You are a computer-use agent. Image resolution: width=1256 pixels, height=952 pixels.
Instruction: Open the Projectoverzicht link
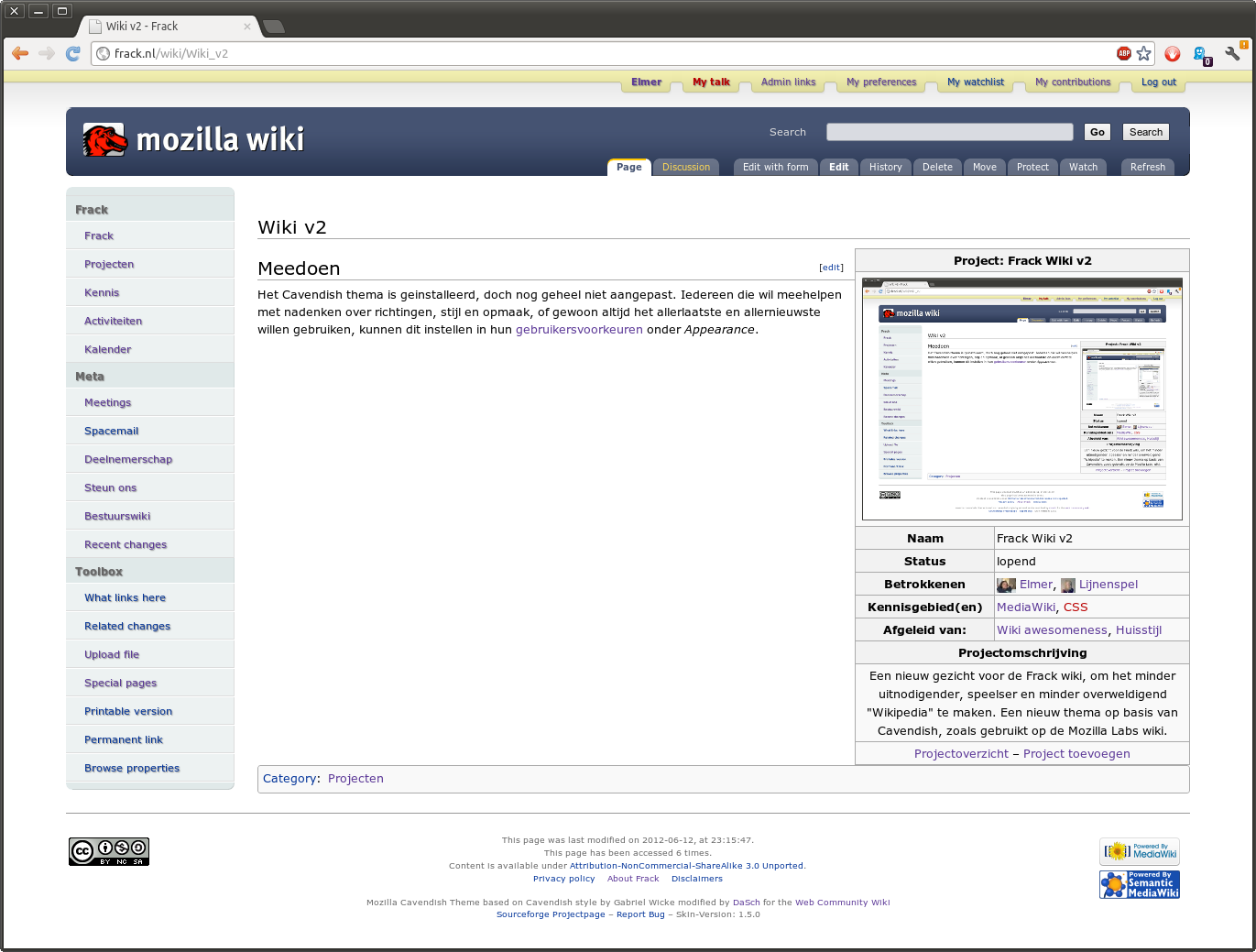click(961, 754)
